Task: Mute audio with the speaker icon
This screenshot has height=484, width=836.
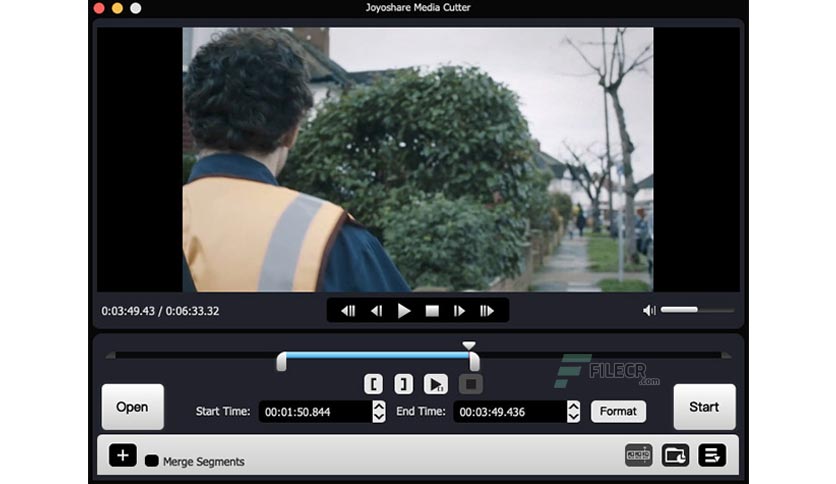Action: point(649,310)
